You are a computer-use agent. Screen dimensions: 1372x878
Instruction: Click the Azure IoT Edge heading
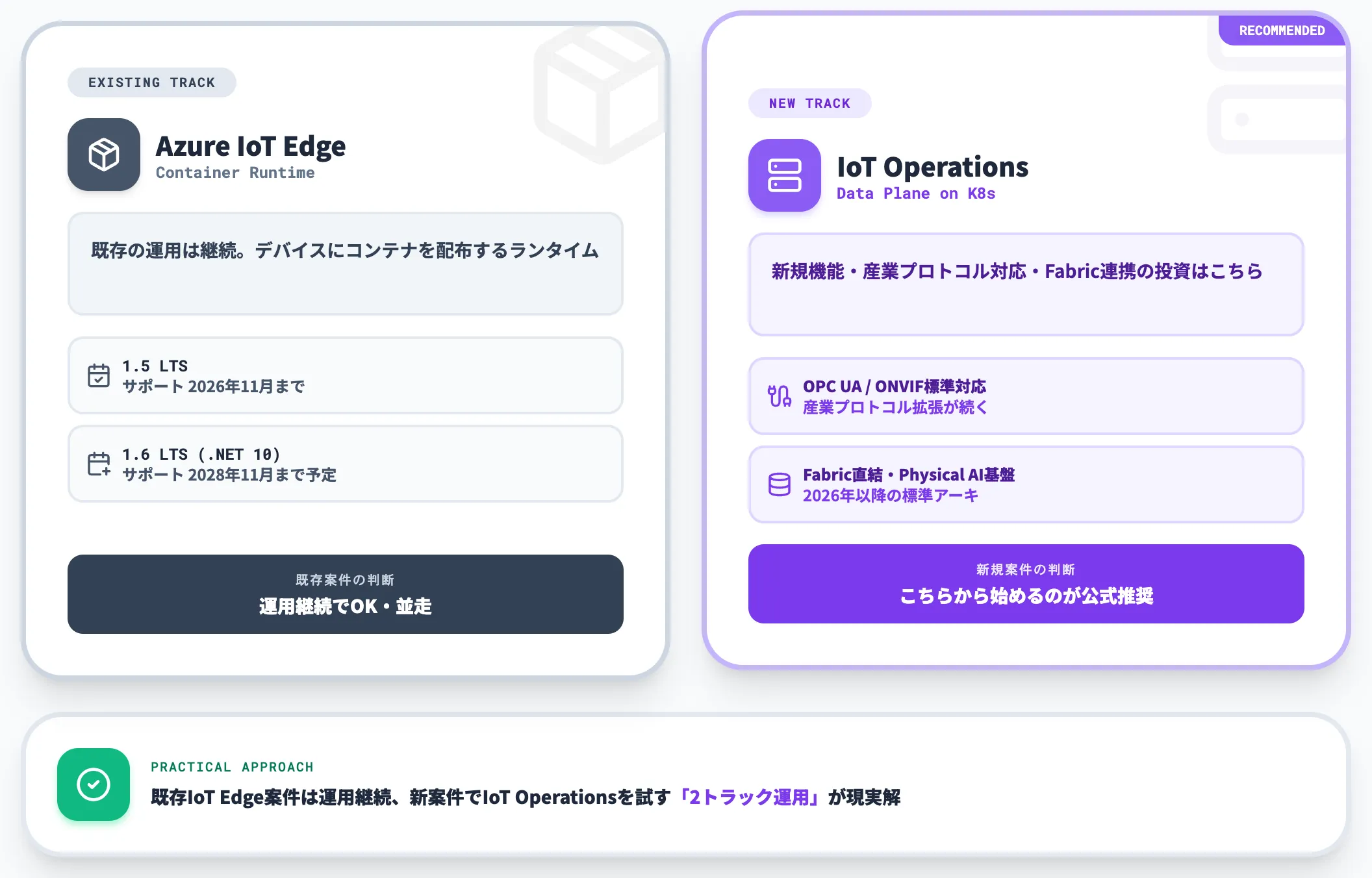pyautogui.click(x=251, y=146)
